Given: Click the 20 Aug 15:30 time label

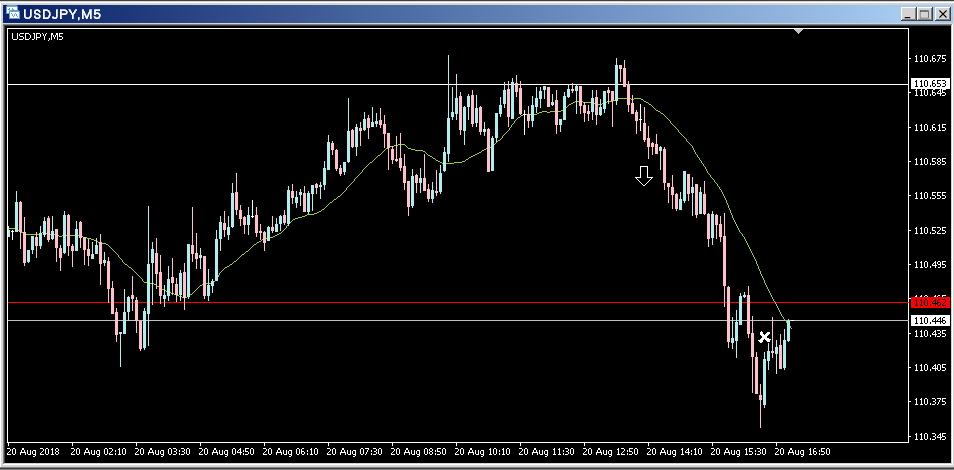Looking at the screenshot, I should coord(738,452).
